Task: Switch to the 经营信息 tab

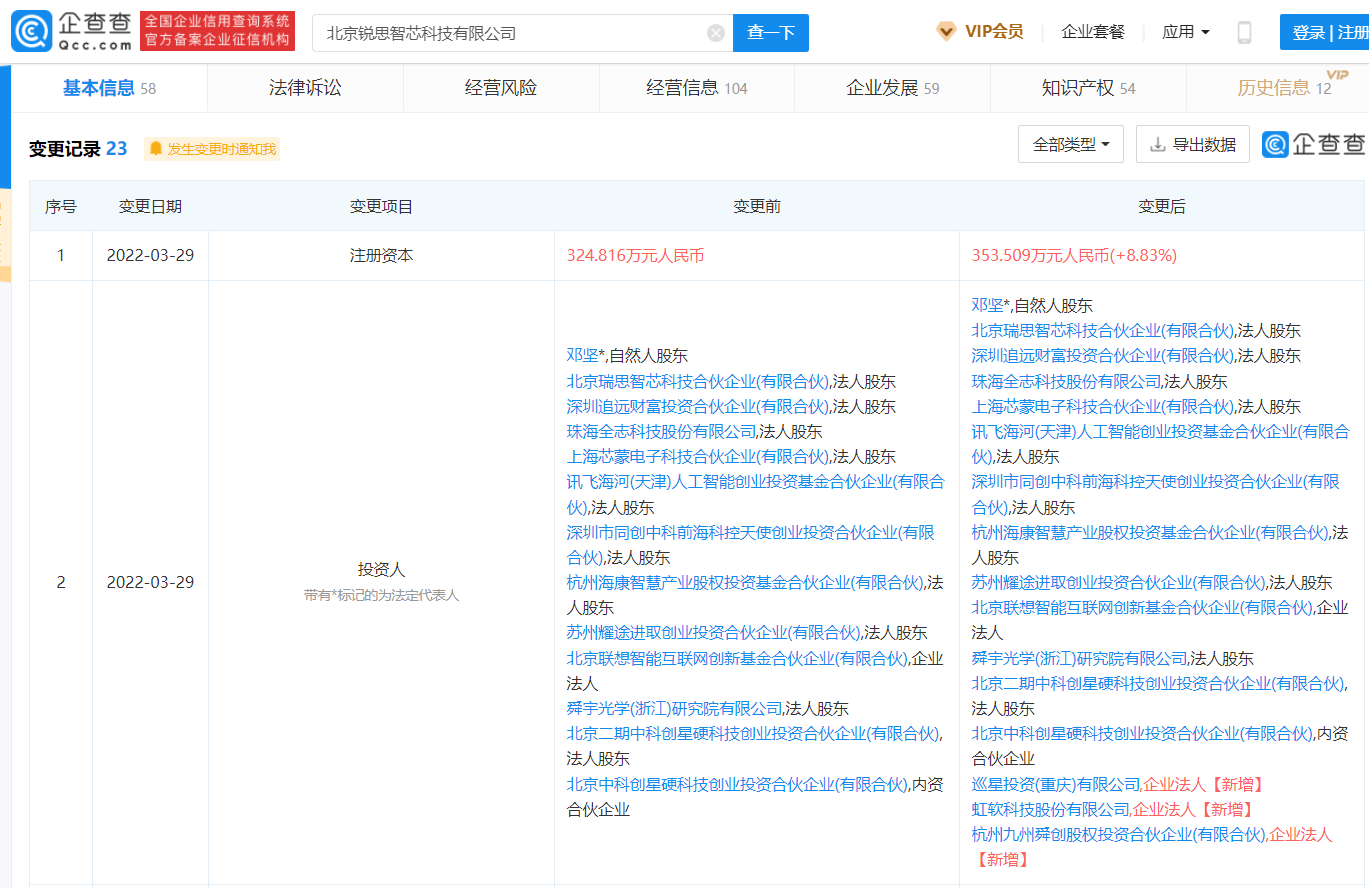Action: pos(697,88)
